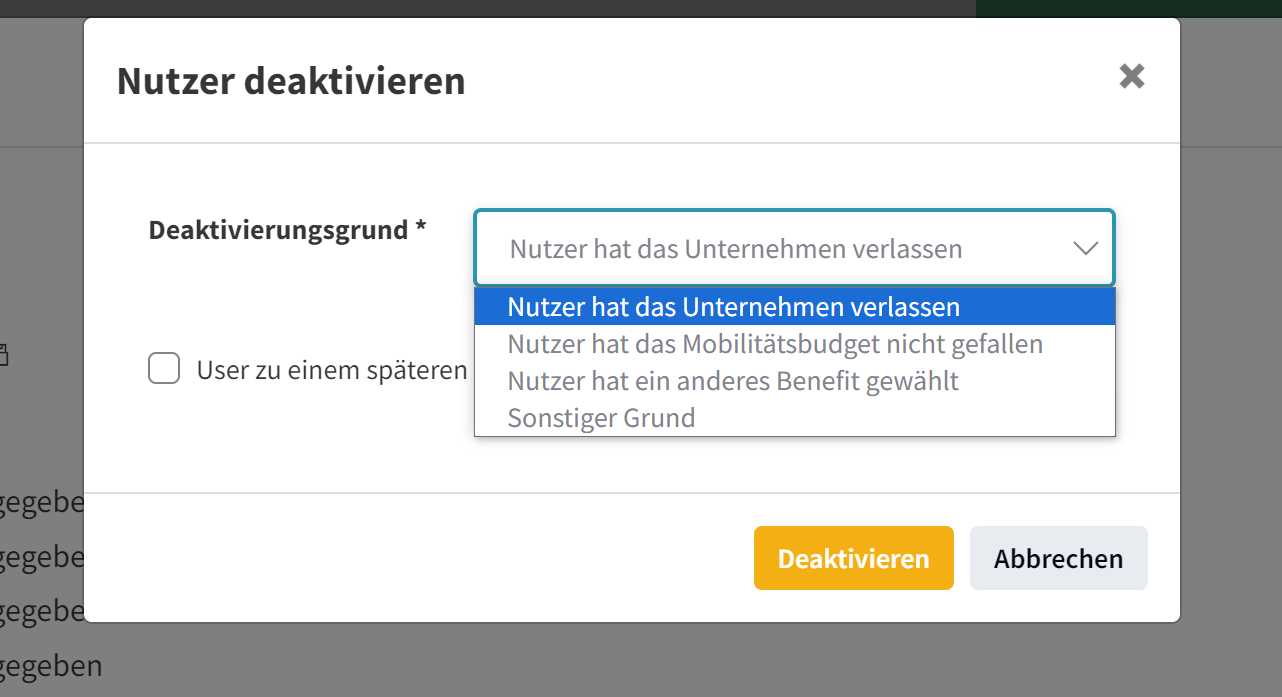Pick 'Nutzer hat ein anderes Benefit gewählt'
The width and height of the screenshot is (1282, 697).
click(732, 381)
